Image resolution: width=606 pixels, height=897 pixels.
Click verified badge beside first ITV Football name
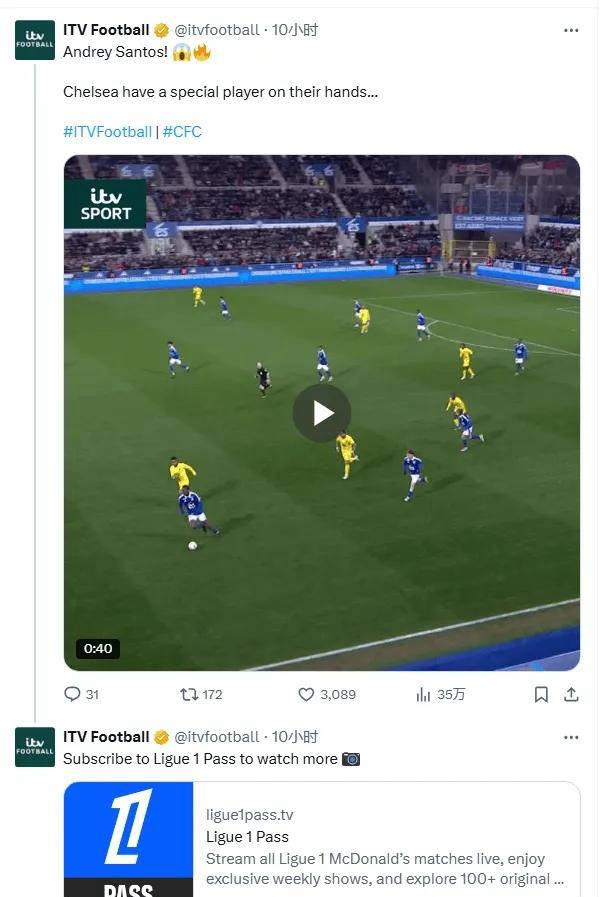(161, 30)
